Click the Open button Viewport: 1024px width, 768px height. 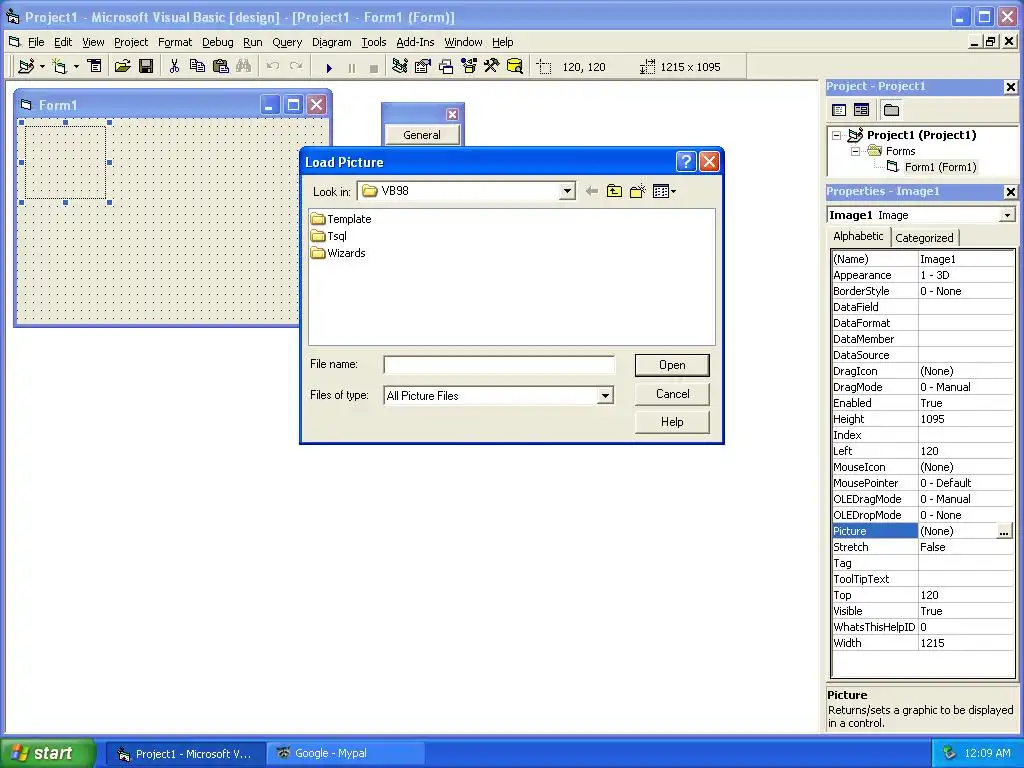coord(672,365)
